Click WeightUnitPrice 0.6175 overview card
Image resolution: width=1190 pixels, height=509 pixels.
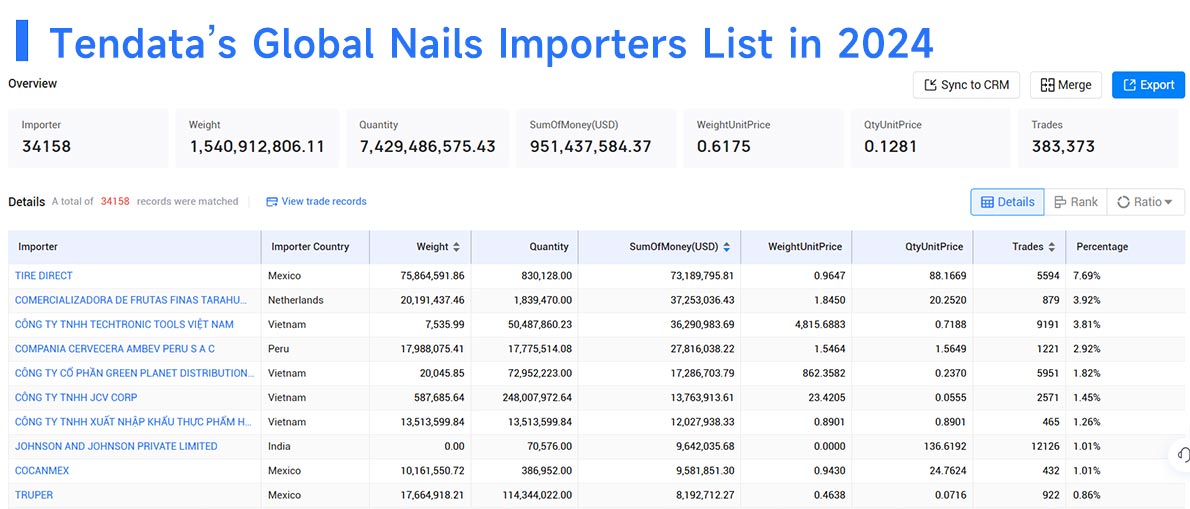coord(763,138)
